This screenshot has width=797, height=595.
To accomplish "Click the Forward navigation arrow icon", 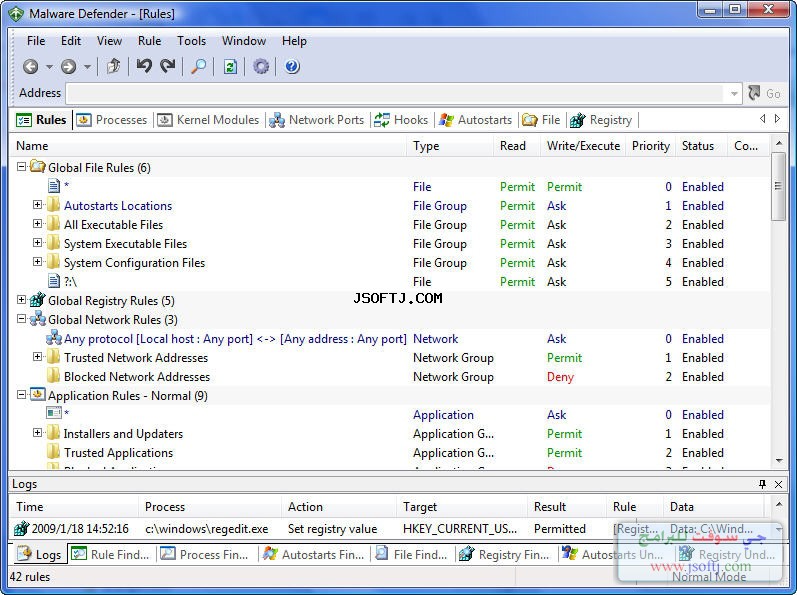I will pos(69,67).
